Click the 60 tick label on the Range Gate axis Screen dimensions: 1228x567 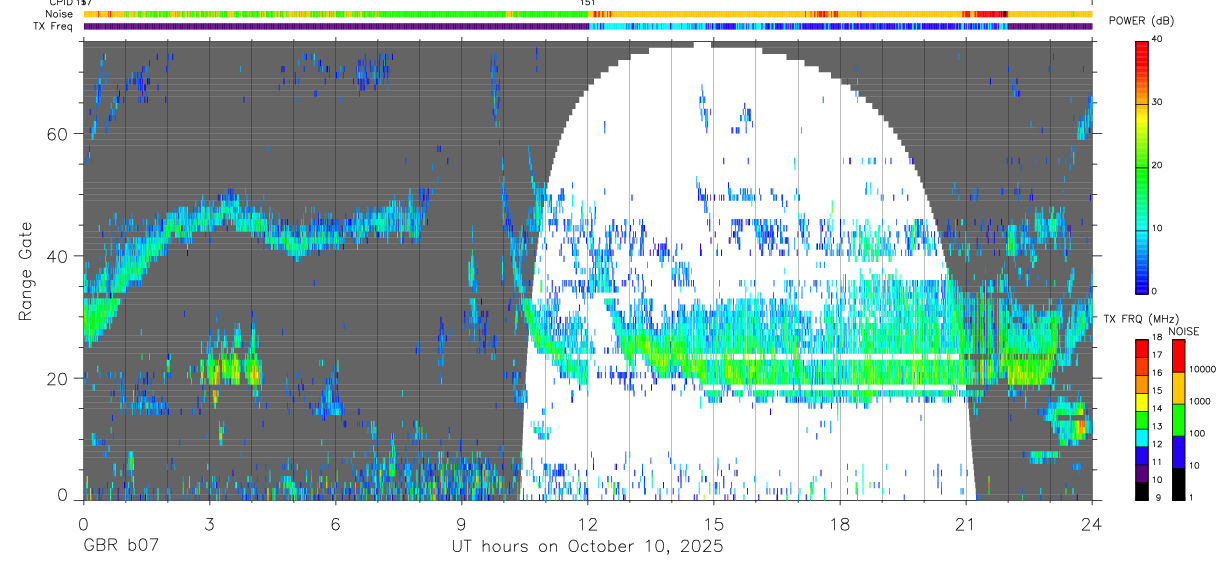pos(59,134)
